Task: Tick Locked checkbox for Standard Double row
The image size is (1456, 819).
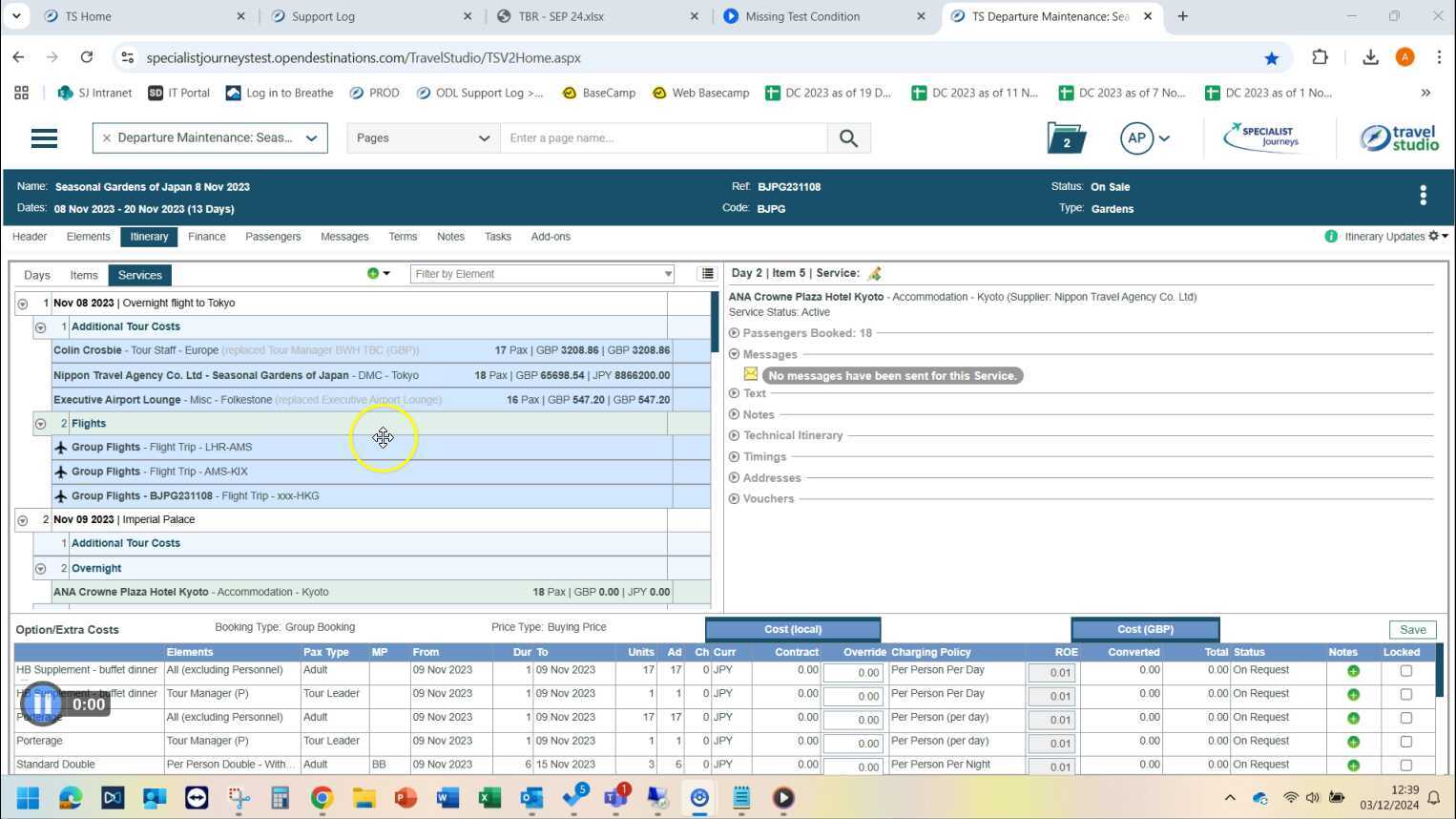Action: click(x=1405, y=765)
